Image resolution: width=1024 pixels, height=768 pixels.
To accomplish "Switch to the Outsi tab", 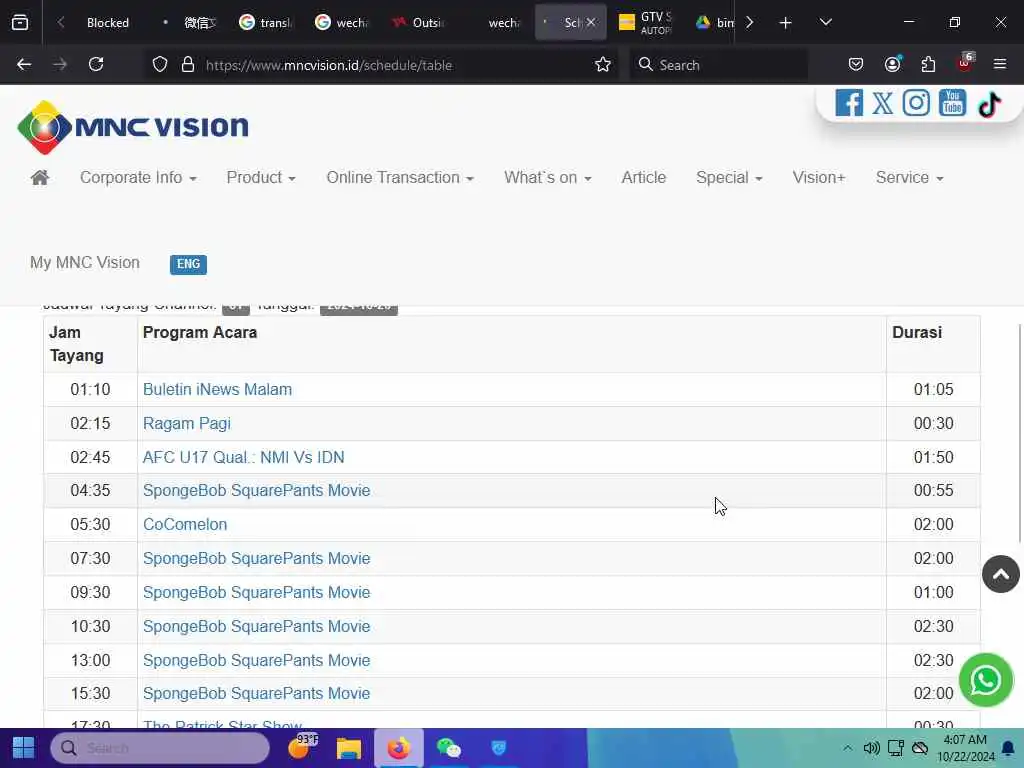I will [x=419, y=23].
